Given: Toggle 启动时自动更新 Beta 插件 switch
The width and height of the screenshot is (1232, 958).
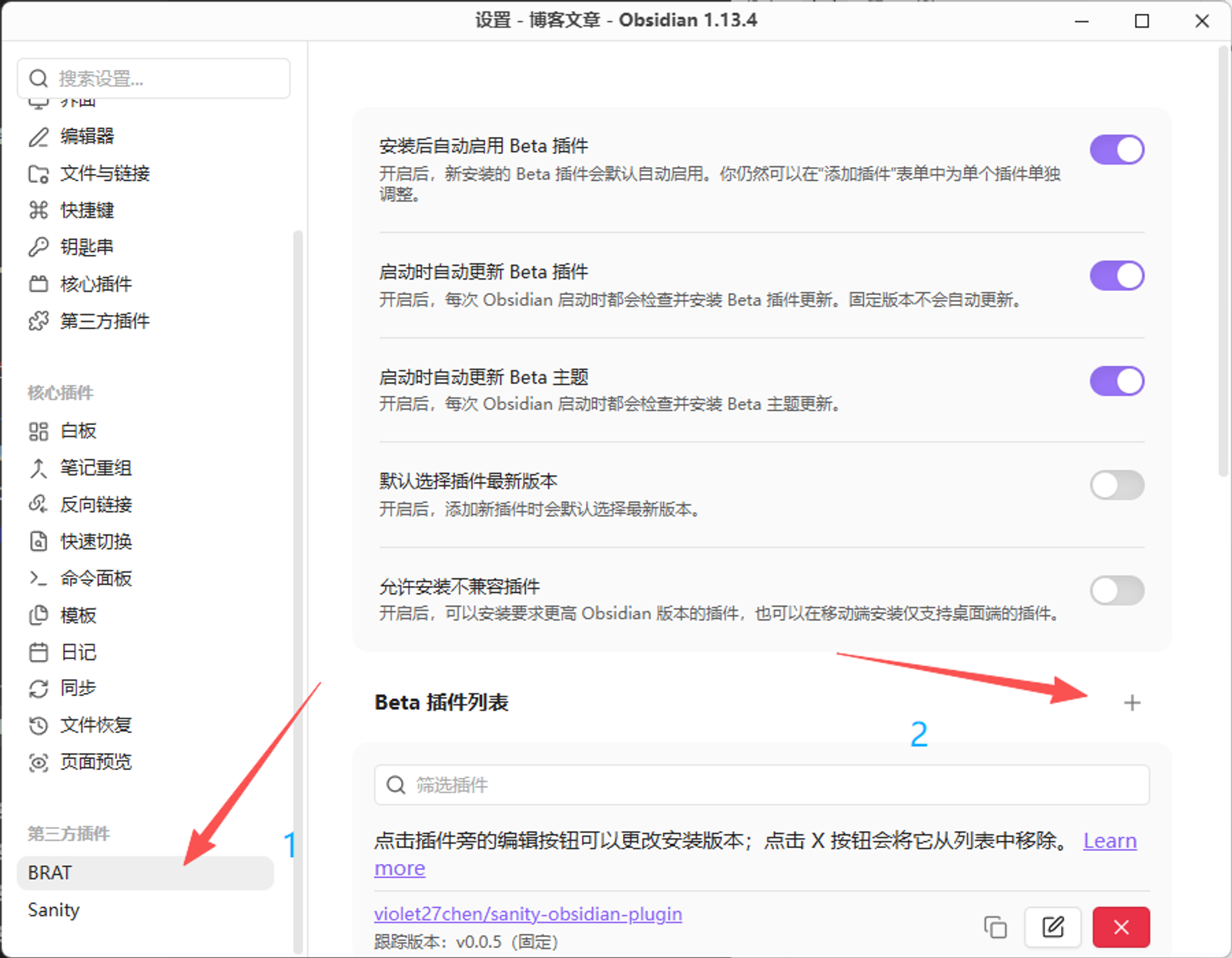Looking at the screenshot, I should (x=1116, y=275).
